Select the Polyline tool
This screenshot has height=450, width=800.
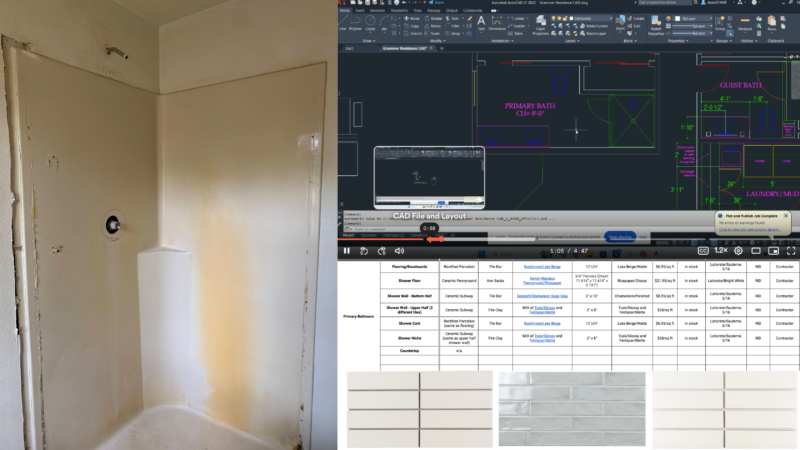(x=356, y=23)
